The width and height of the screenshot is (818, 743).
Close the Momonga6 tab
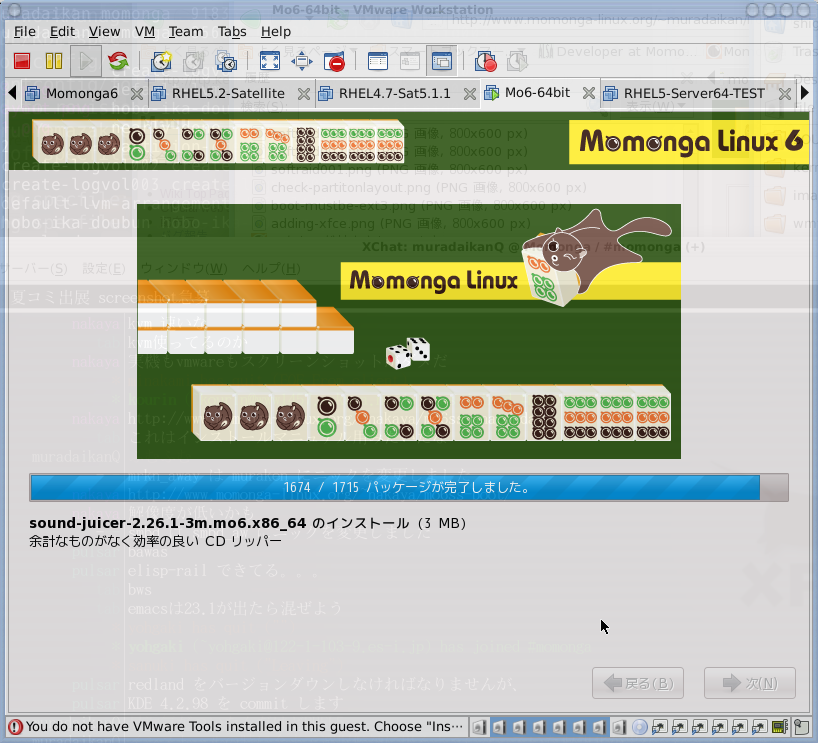coord(137,94)
